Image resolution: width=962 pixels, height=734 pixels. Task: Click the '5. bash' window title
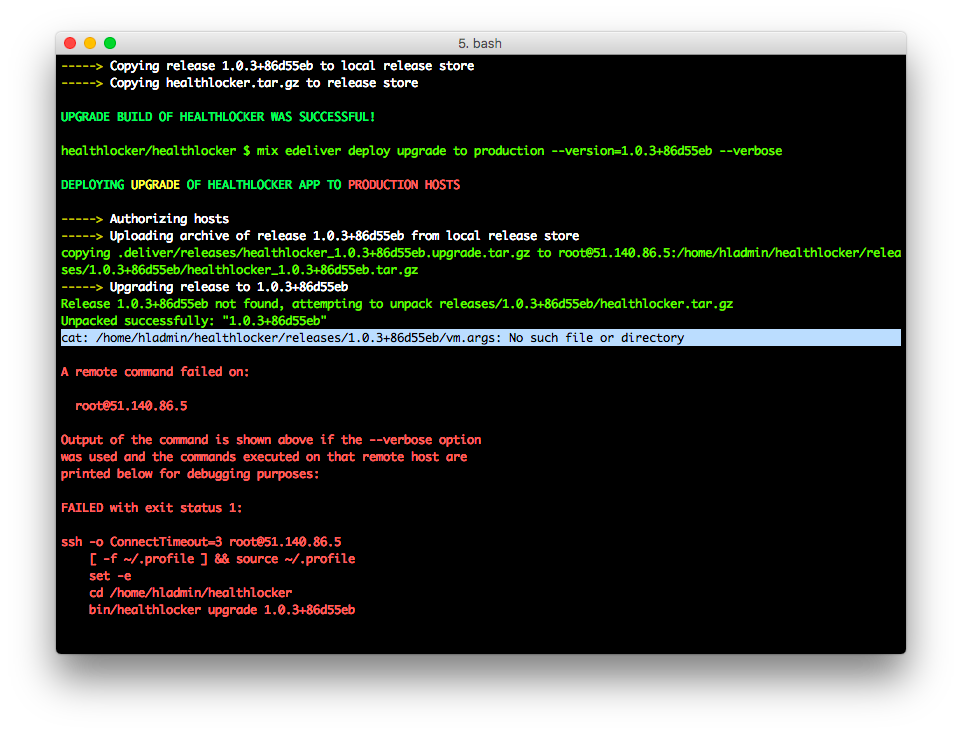point(480,44)
